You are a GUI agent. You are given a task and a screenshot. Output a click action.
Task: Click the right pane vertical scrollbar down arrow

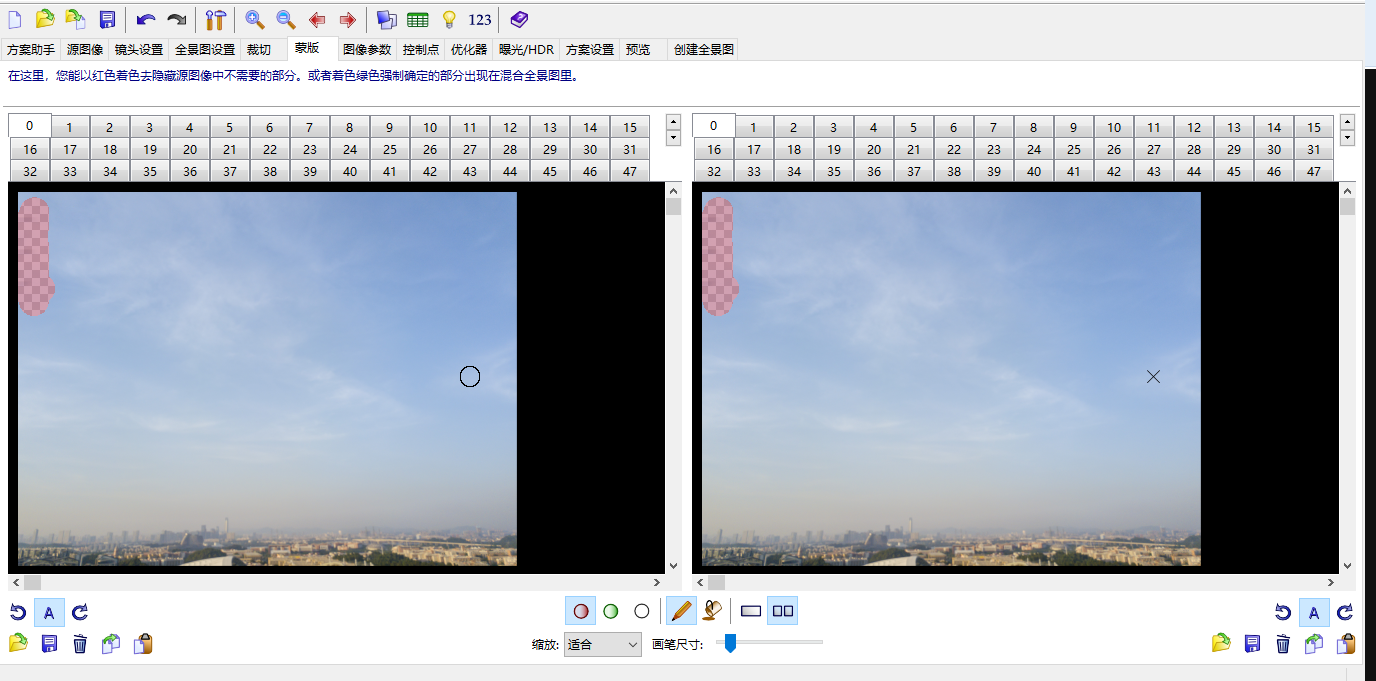tap(1347, 565)
